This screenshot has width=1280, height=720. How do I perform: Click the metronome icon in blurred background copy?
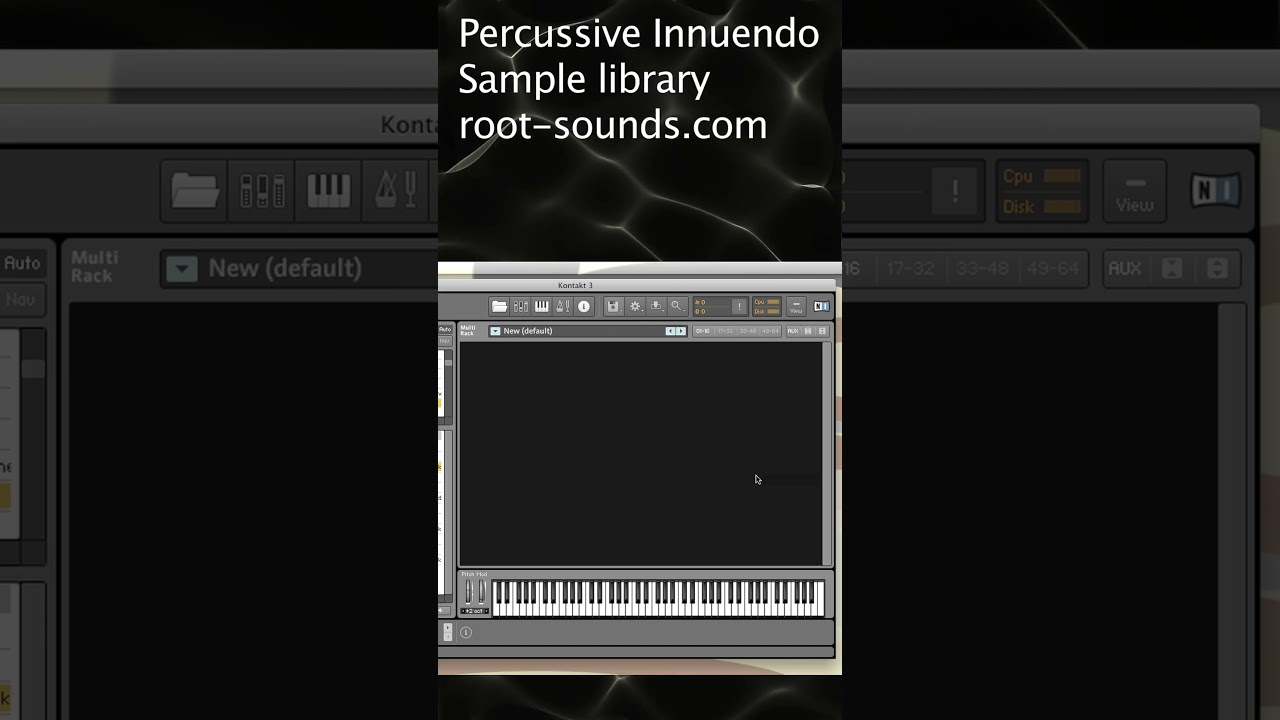pyautogui.click(x=395, y=189)
